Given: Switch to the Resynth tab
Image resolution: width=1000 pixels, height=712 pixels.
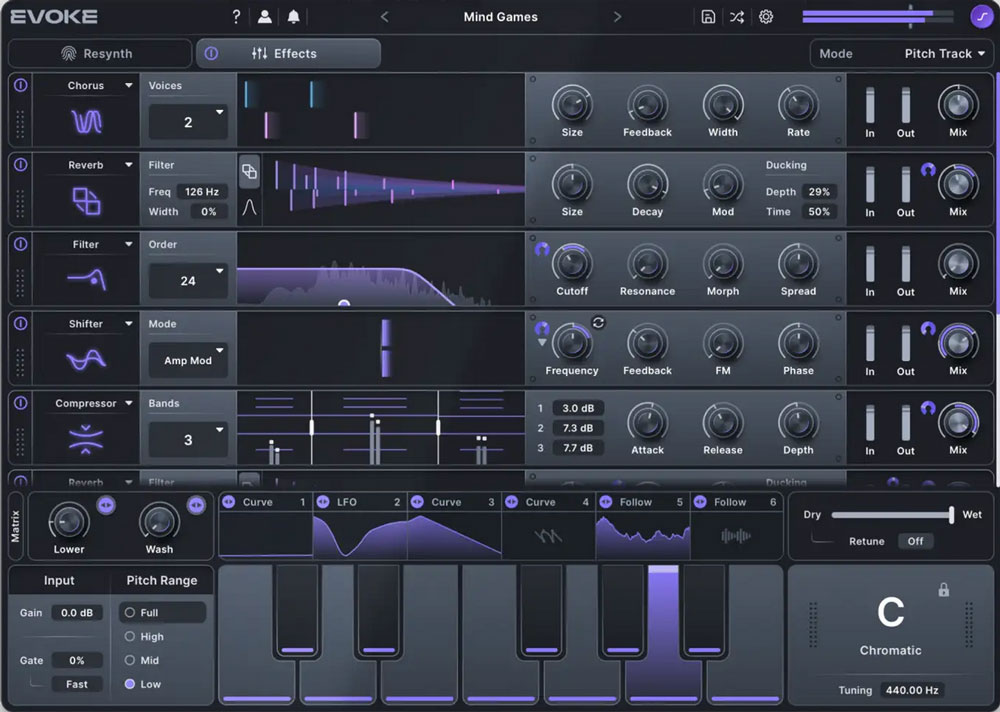Looking at the screenshot, I should click(98, 54).
